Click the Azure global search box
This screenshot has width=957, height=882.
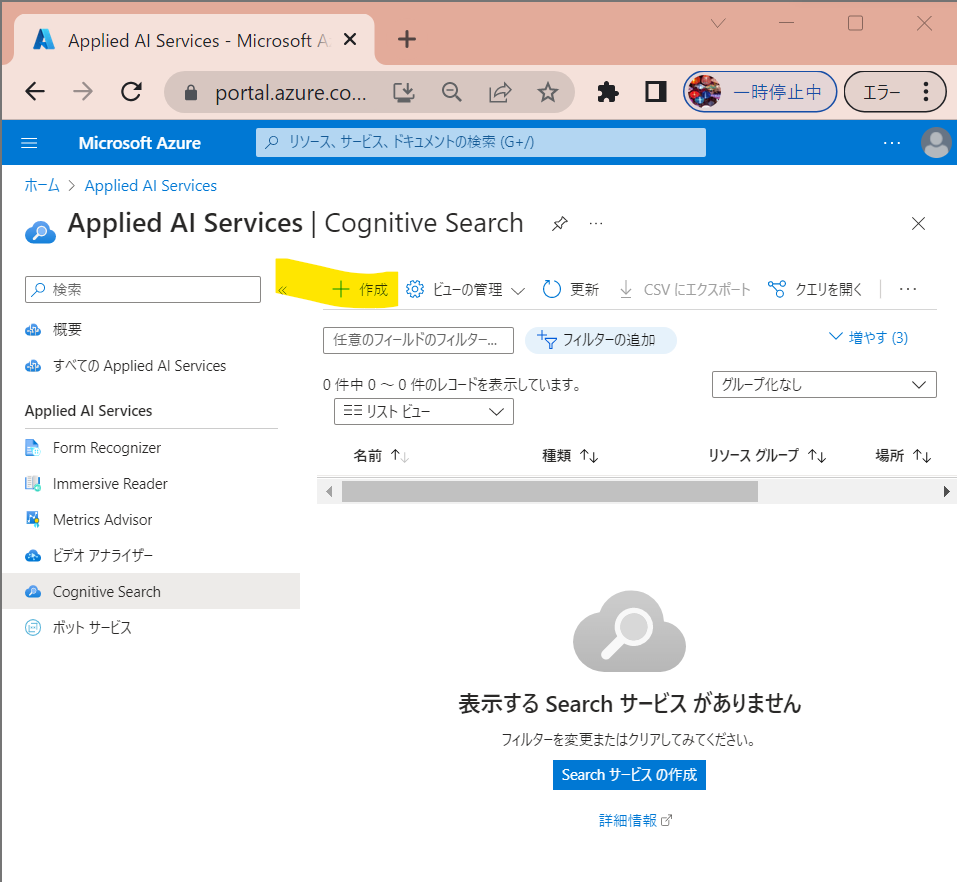click(x=480, y=142)
